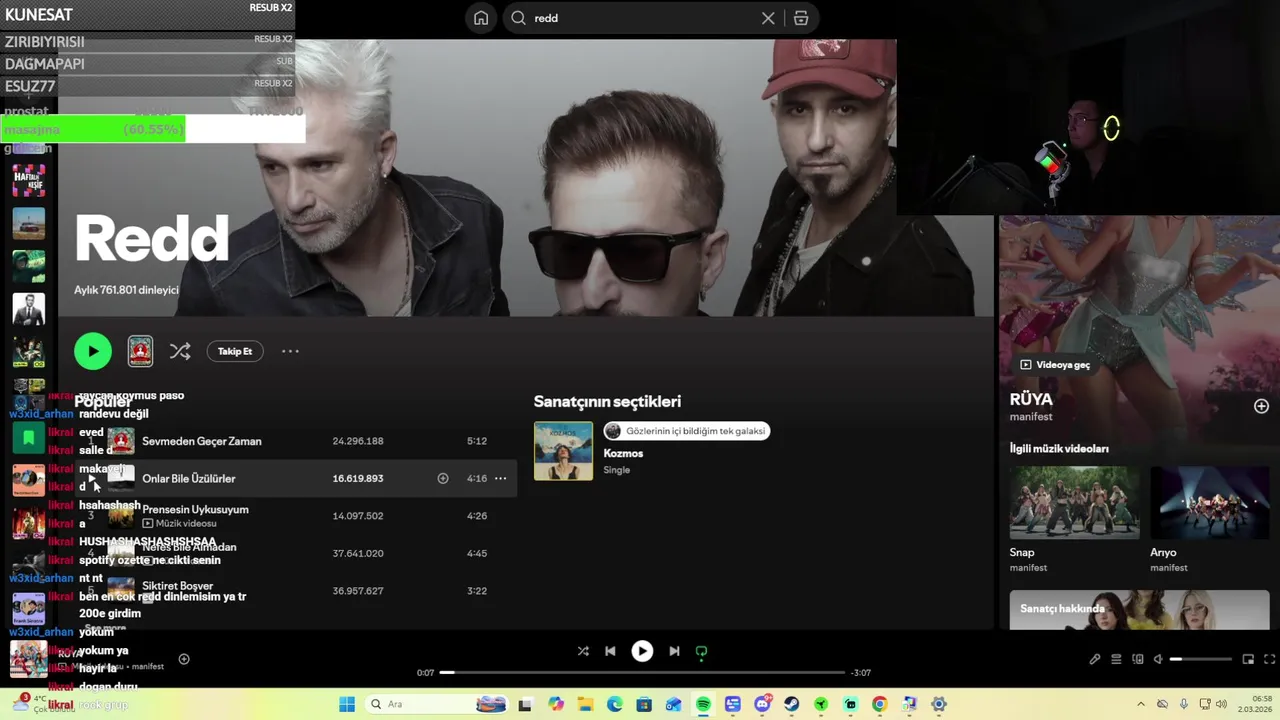Viewport: 1280px width, 720px height.
Task: Open Microsoft Edge from taskbar
Action: (614, 704)
